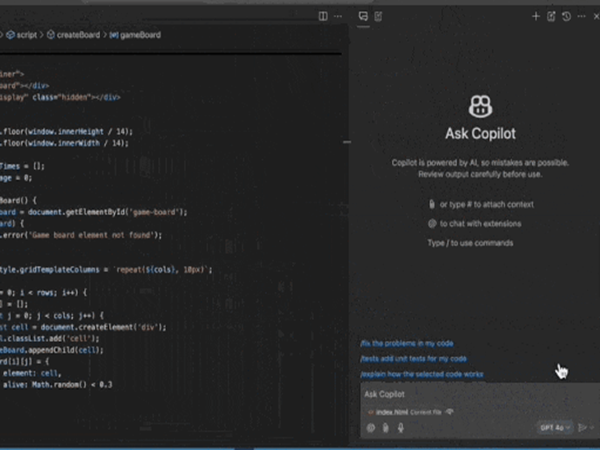Show chat history clock icon
The width and height of the screenshot is (600, 450).
click(566, 16)
